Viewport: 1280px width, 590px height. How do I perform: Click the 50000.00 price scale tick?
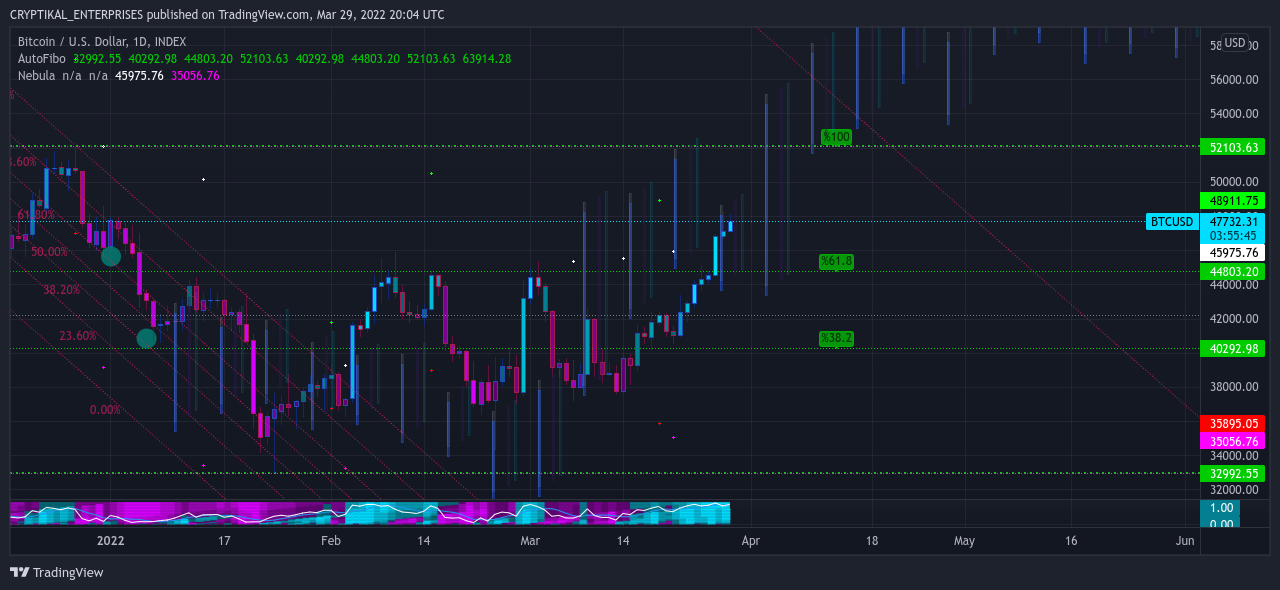click(1232, 181)
